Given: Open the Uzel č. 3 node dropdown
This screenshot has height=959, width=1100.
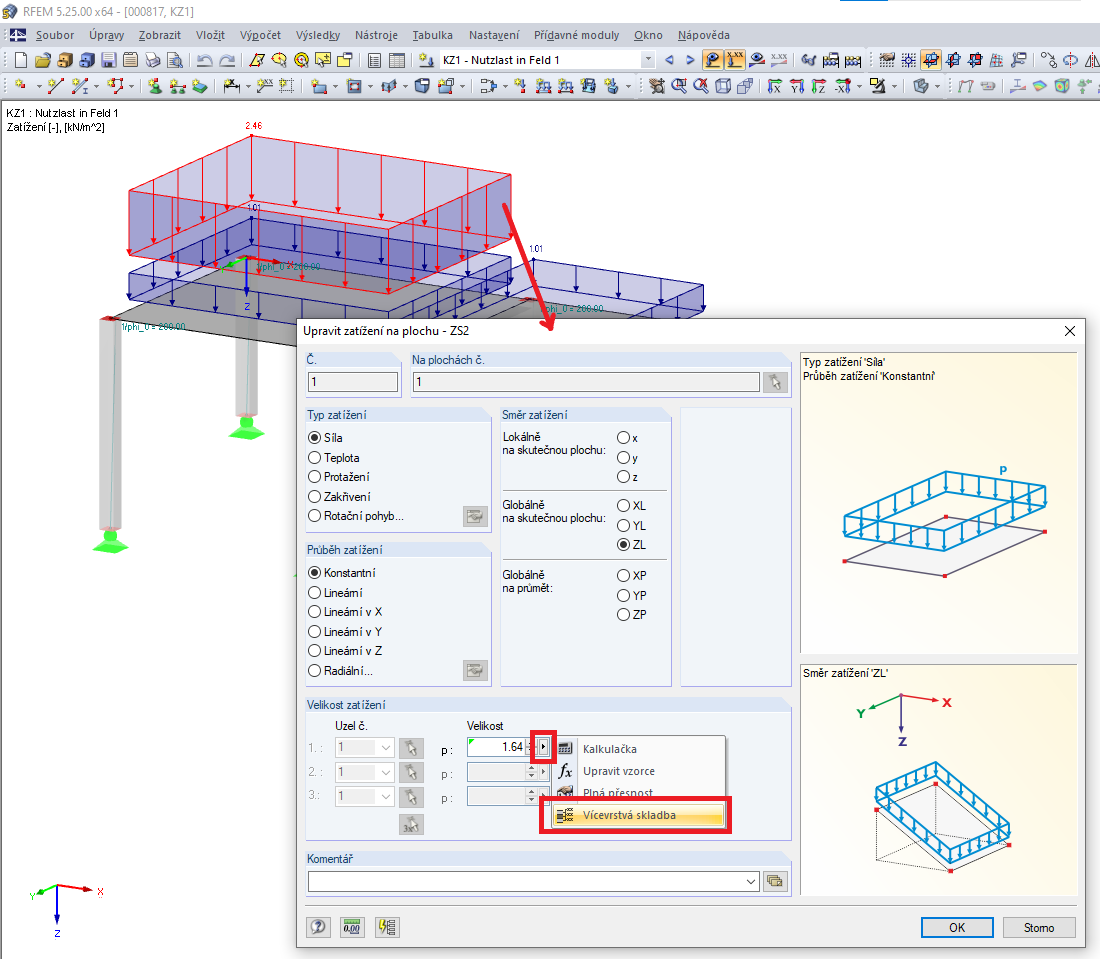Looking at the screenshot, I should tap(386, 796).
